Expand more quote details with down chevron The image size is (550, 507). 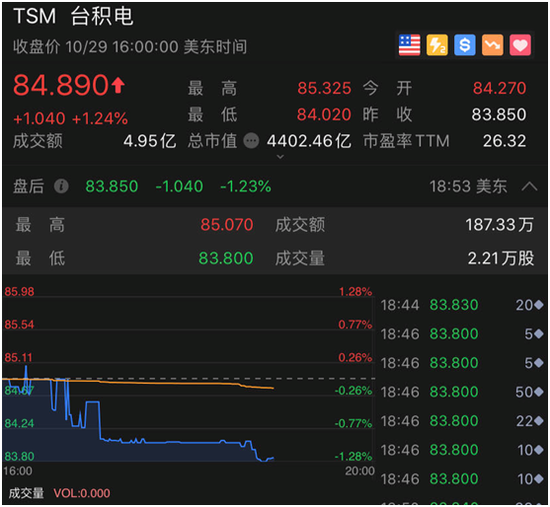280,157
